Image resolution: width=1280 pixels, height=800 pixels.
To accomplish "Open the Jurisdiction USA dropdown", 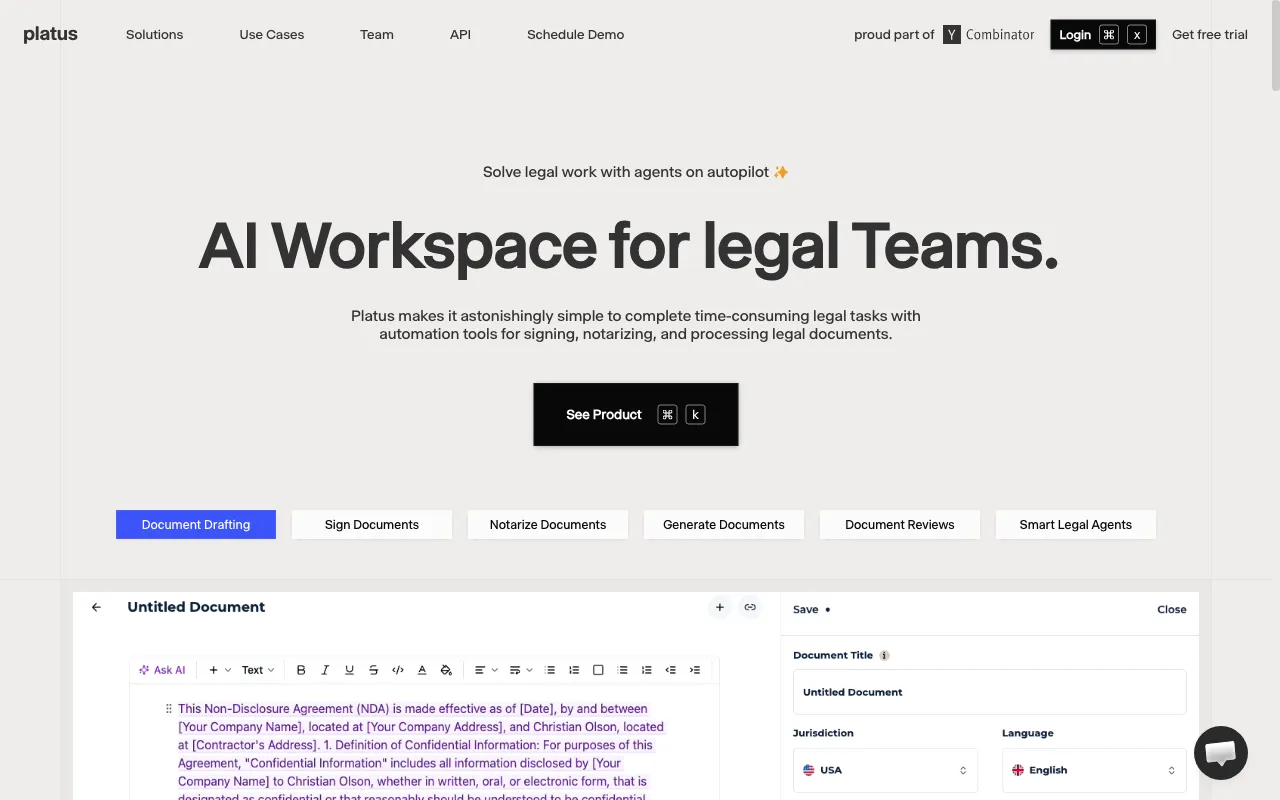I will tap(885, 770).
